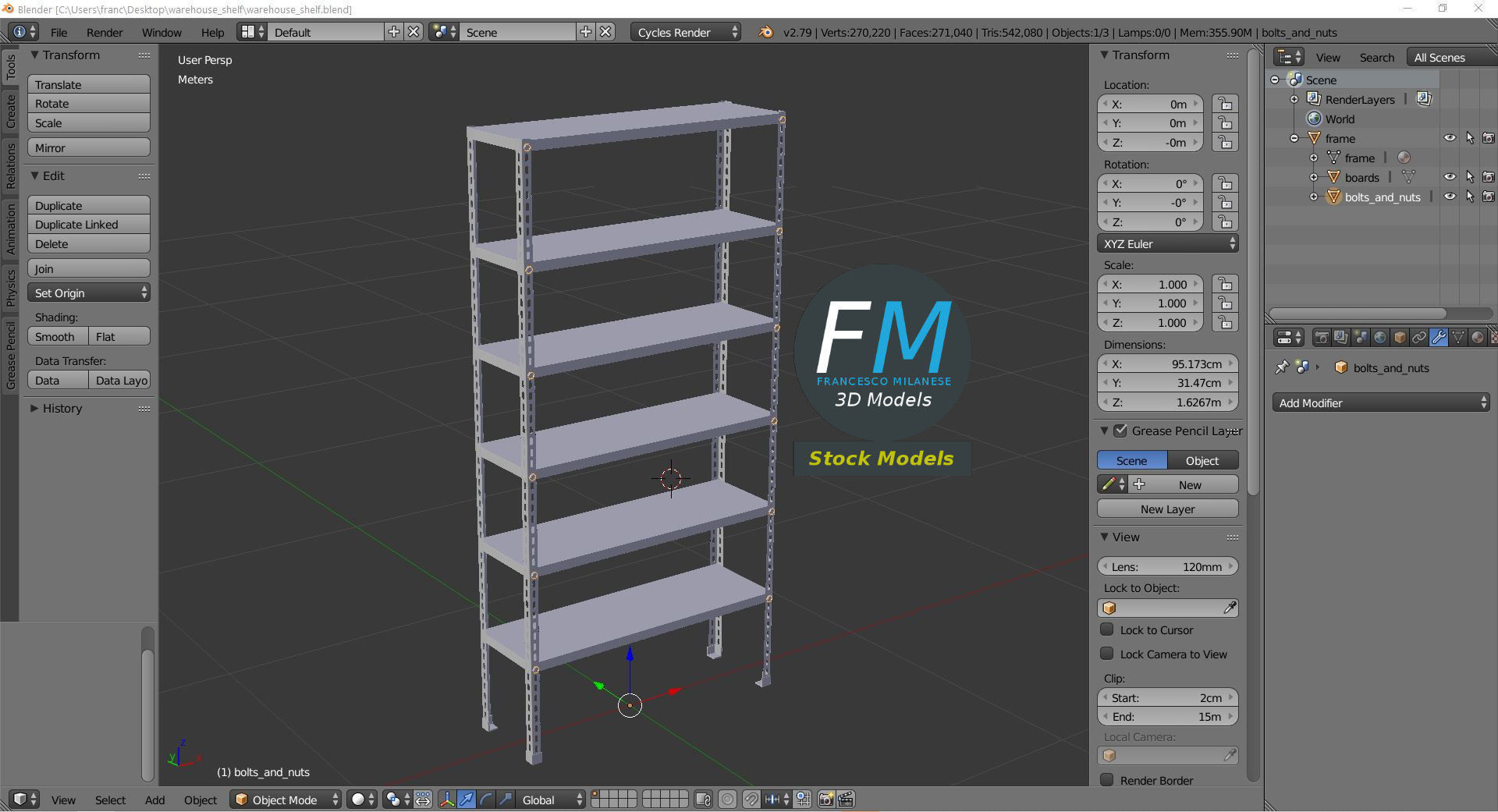Lock the Scale Z value
This screenshot has width=1498, height=812.
click(x=1225, y=323)
